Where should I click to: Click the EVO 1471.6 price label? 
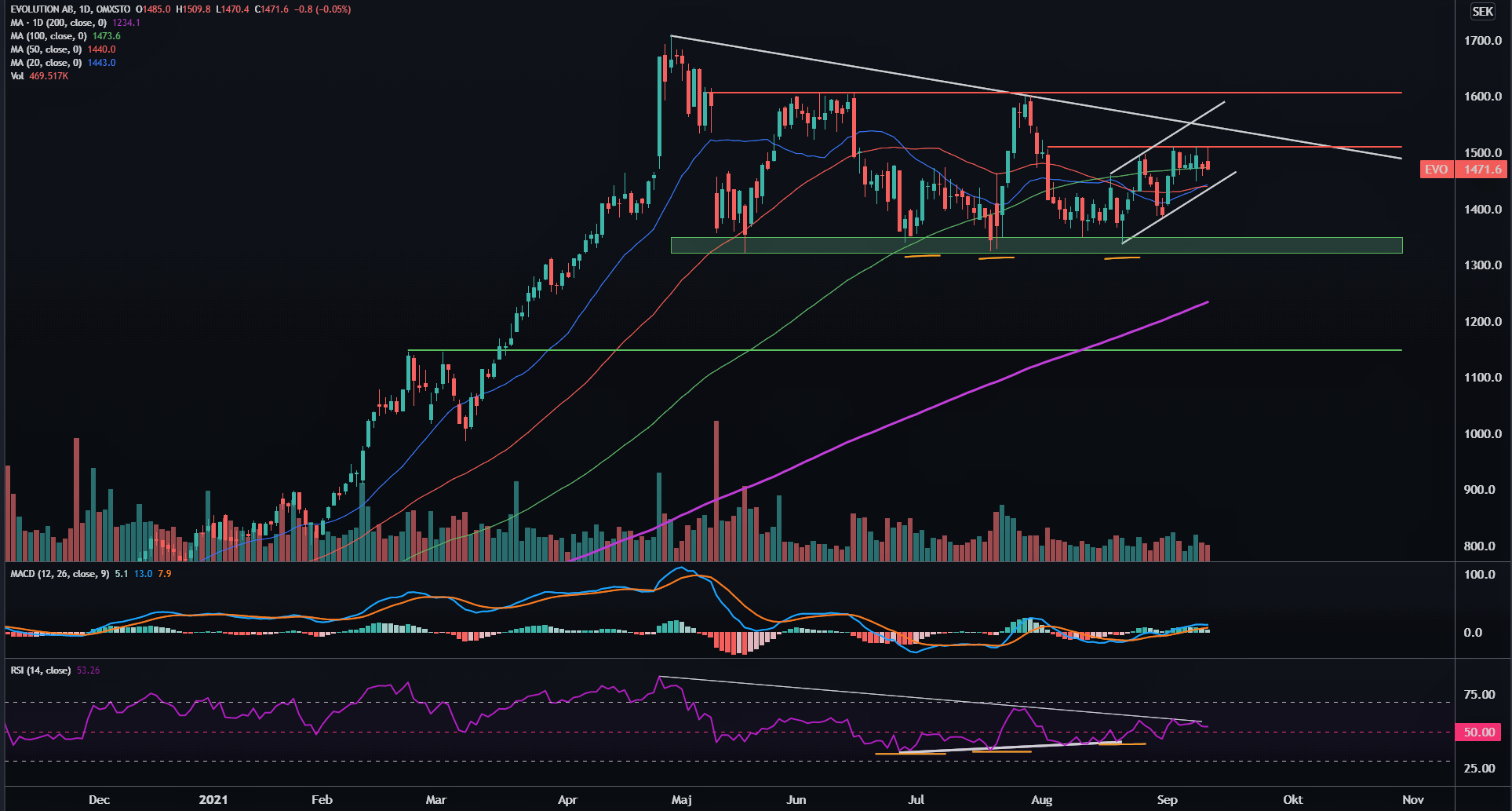tap(1463, 170)
